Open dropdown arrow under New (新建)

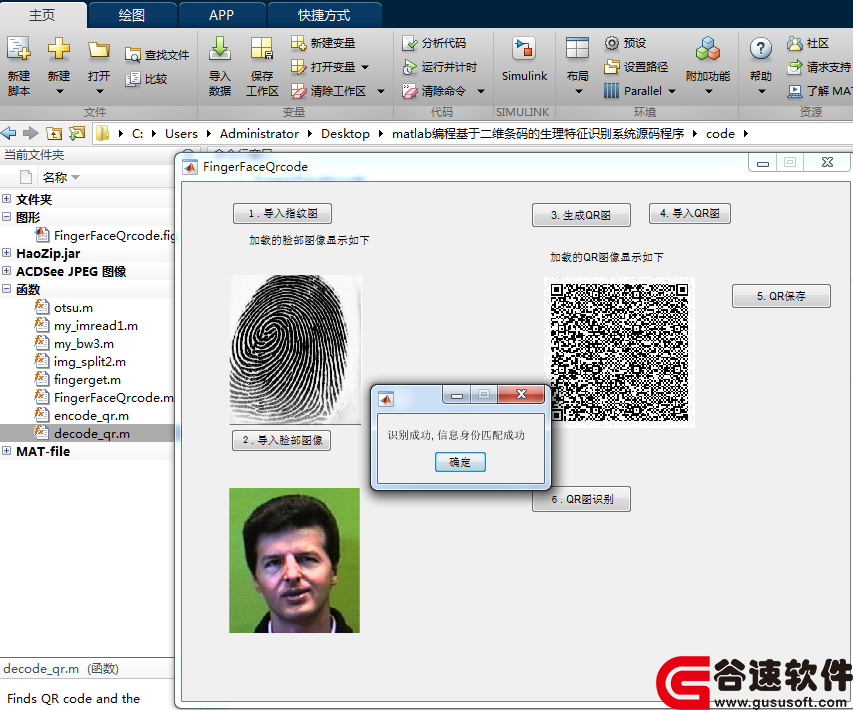(59, 91)
